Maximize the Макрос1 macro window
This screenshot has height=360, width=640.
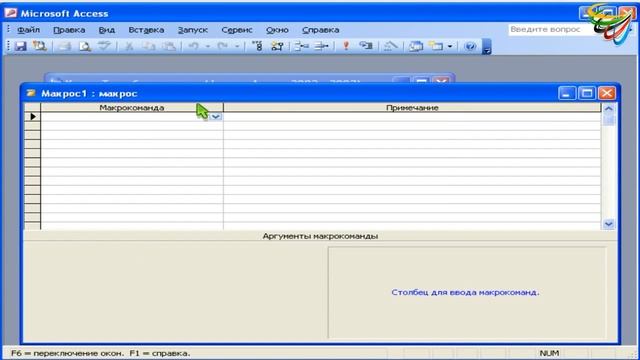tap(587, 93)
